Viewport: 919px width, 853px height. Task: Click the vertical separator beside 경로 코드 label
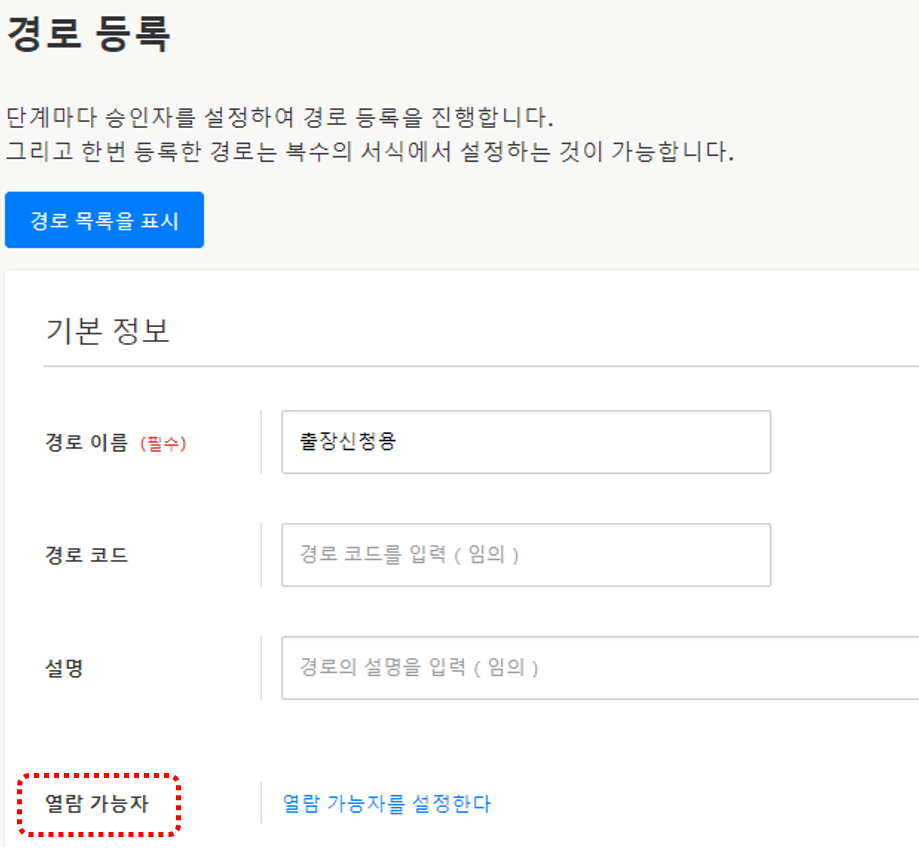[261, 554]
